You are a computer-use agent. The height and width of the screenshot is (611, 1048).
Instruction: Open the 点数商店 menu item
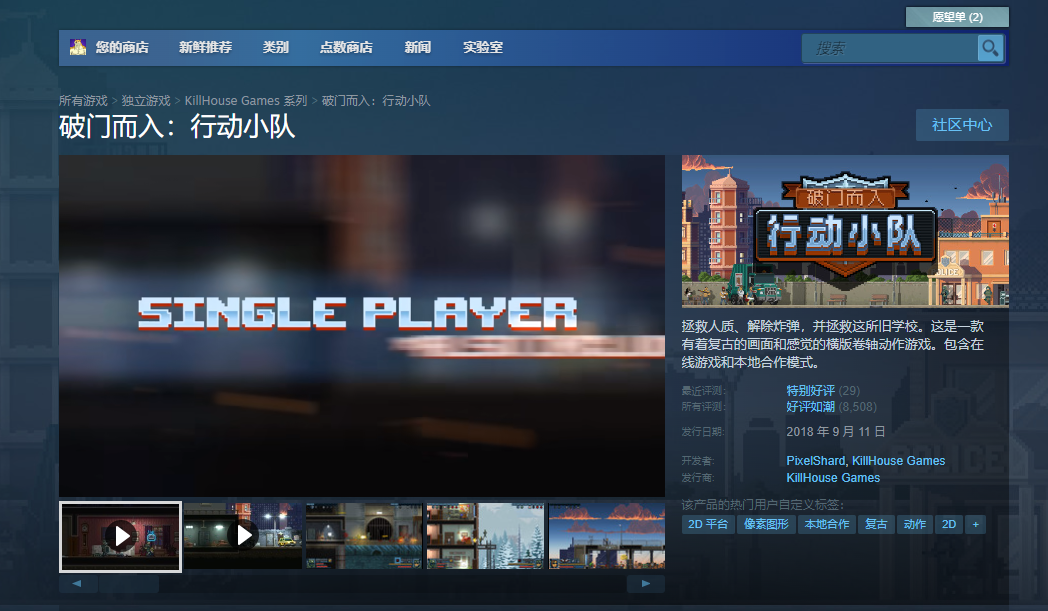tap(346, 47)
